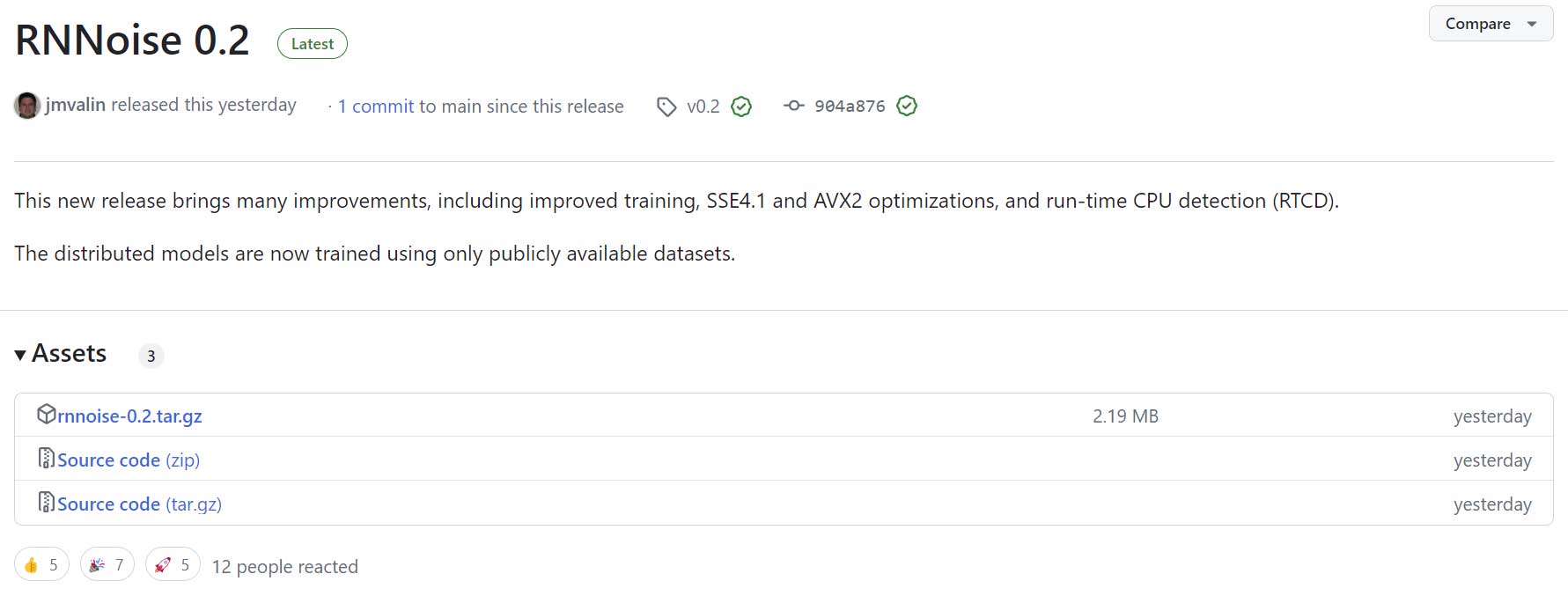Click the zip file icon for Source code (zip)

tap(46, 458)
